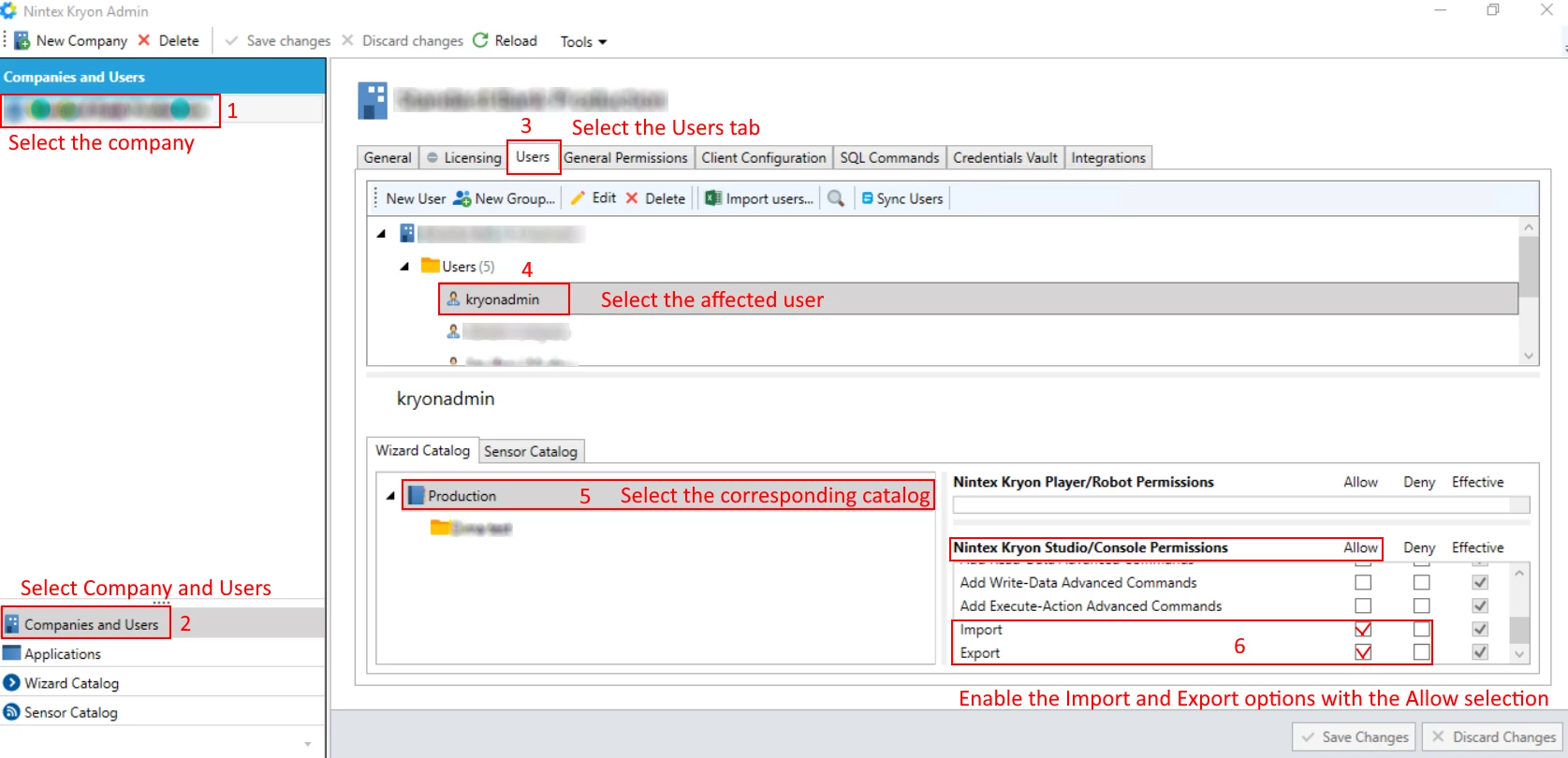The width and height of the screenshot is (1568, 758).
Task: Open the Integrations tab
Action: [x=1108, y=157]
